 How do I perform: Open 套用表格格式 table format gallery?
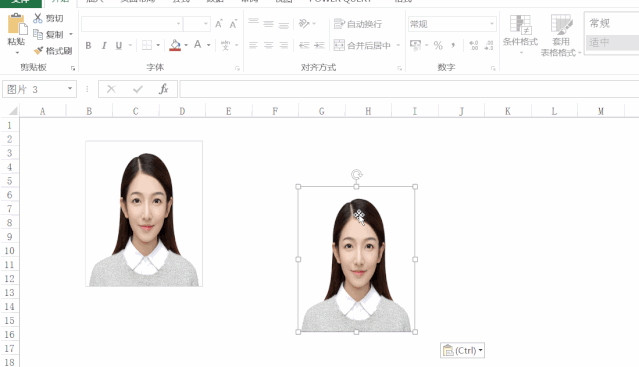tap(560, 35)
